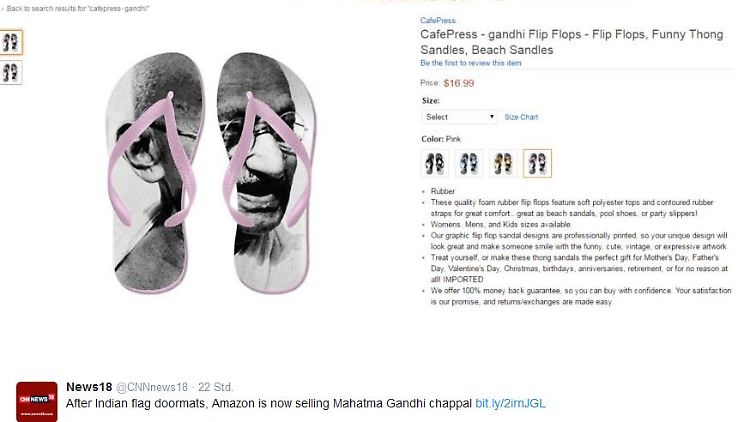Screen dimensions: 750x422
Task: Choose the pink strap color swatch
Action: click(x=537, y=163)
